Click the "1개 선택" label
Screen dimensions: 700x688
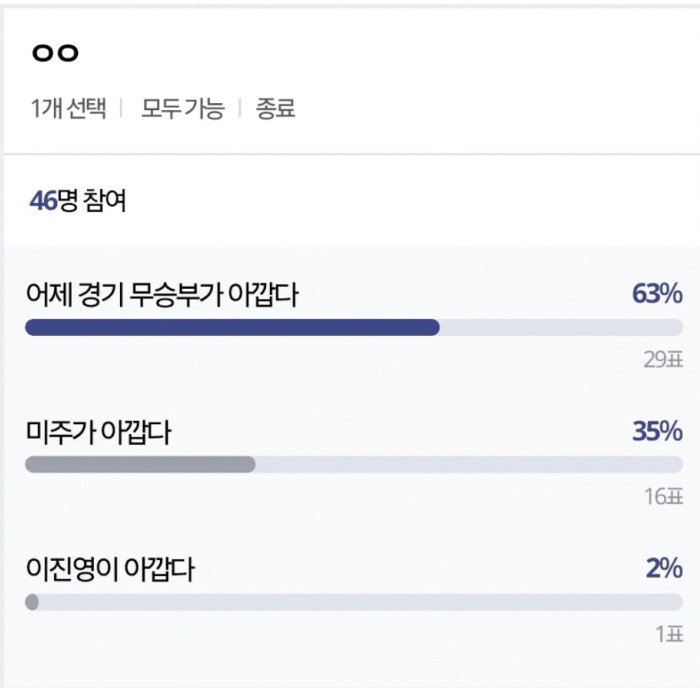click(68, 109)
